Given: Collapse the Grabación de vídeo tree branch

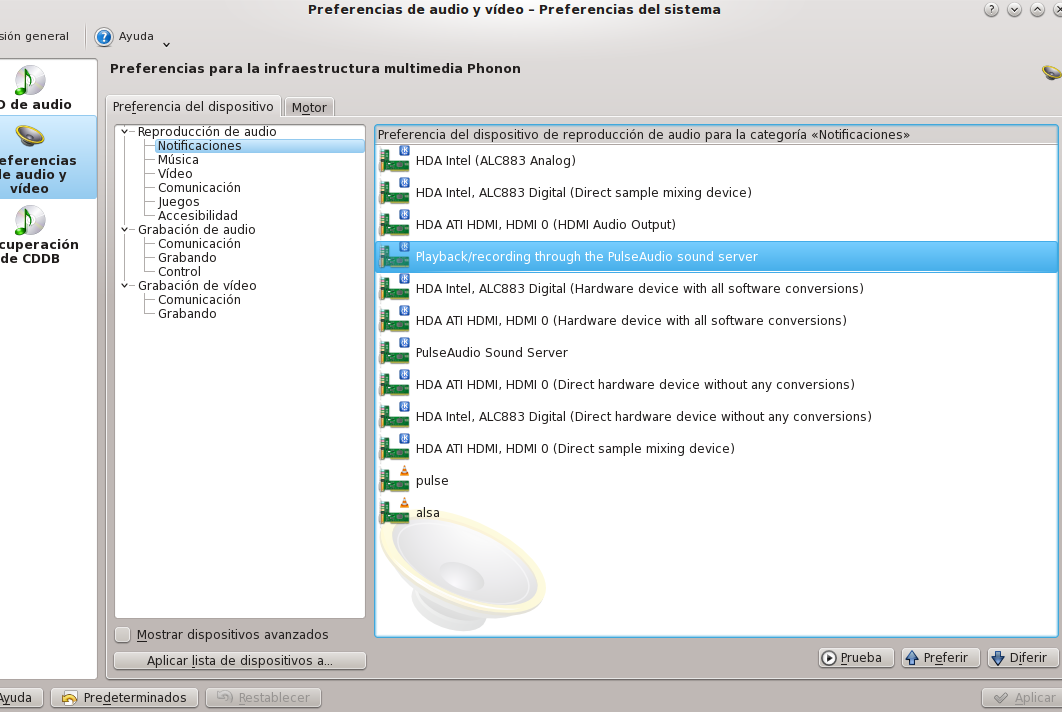Looking at the screenshot, I should coord(125,285).
